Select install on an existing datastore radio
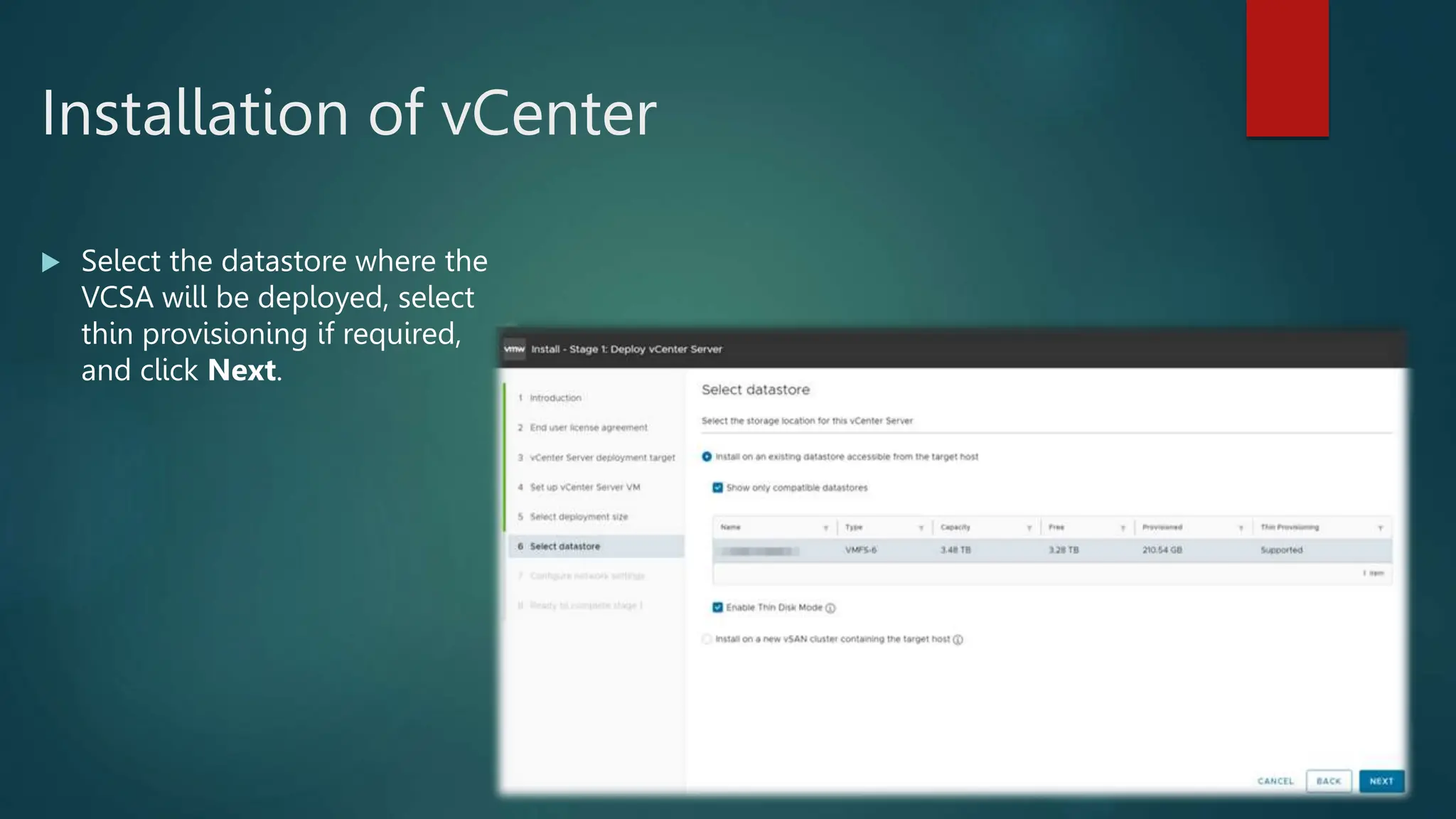Viewport: 1456px width, 819px height. (707, 457)
